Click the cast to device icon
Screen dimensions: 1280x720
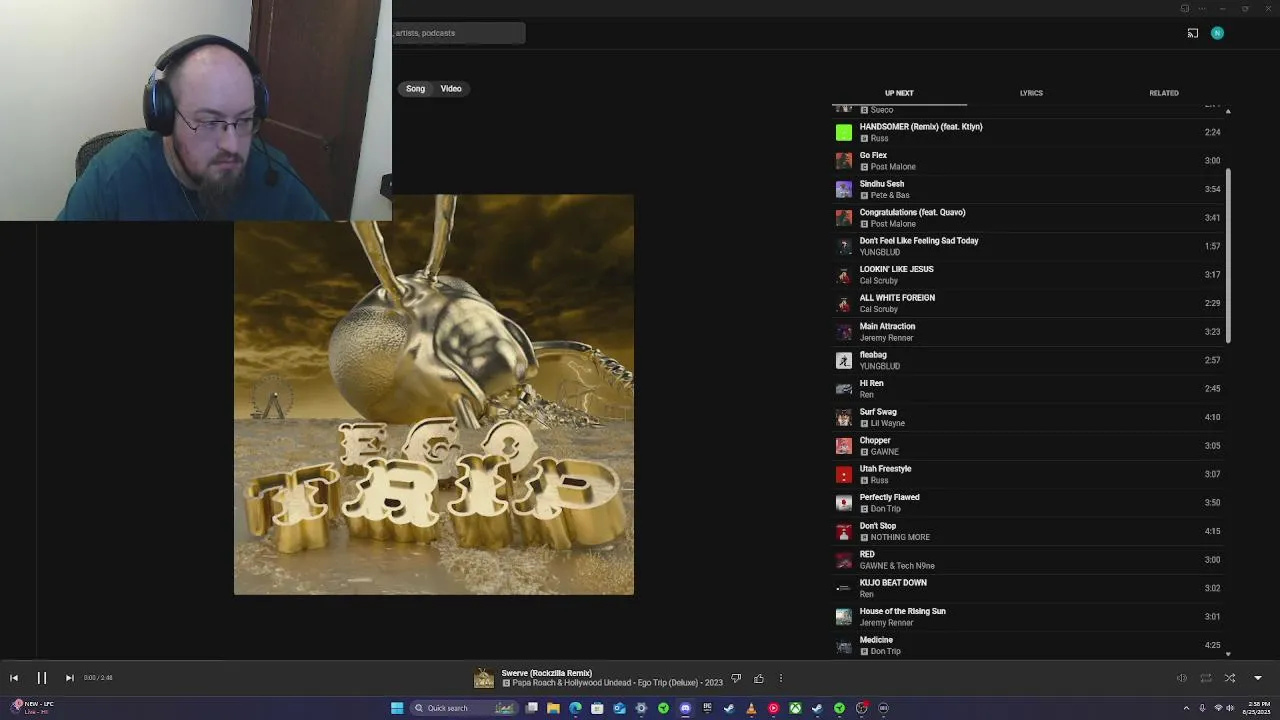click(1193, 33)
